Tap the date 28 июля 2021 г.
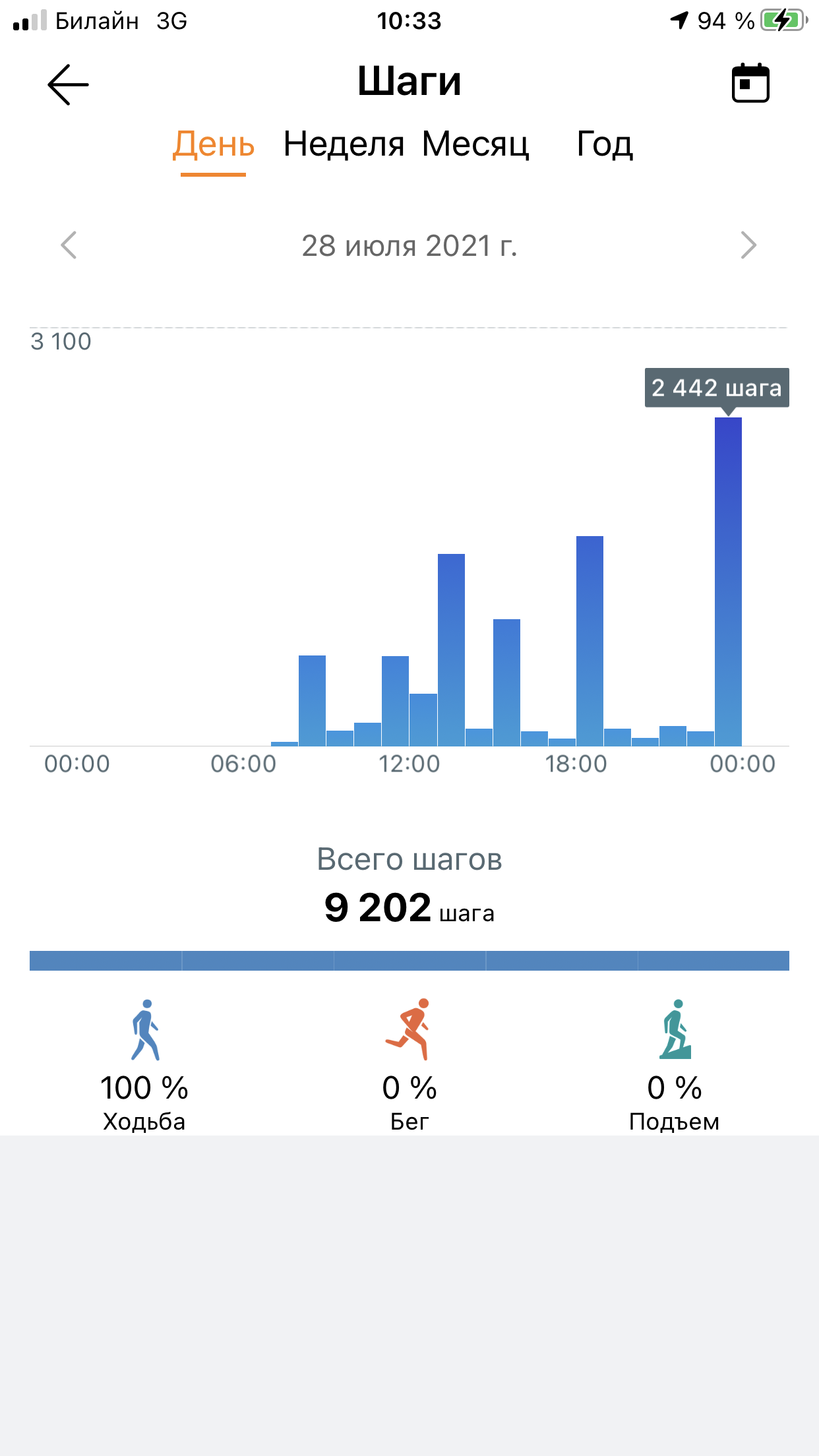Viewport: 819px width, 1456px height. tap(409, 246)
